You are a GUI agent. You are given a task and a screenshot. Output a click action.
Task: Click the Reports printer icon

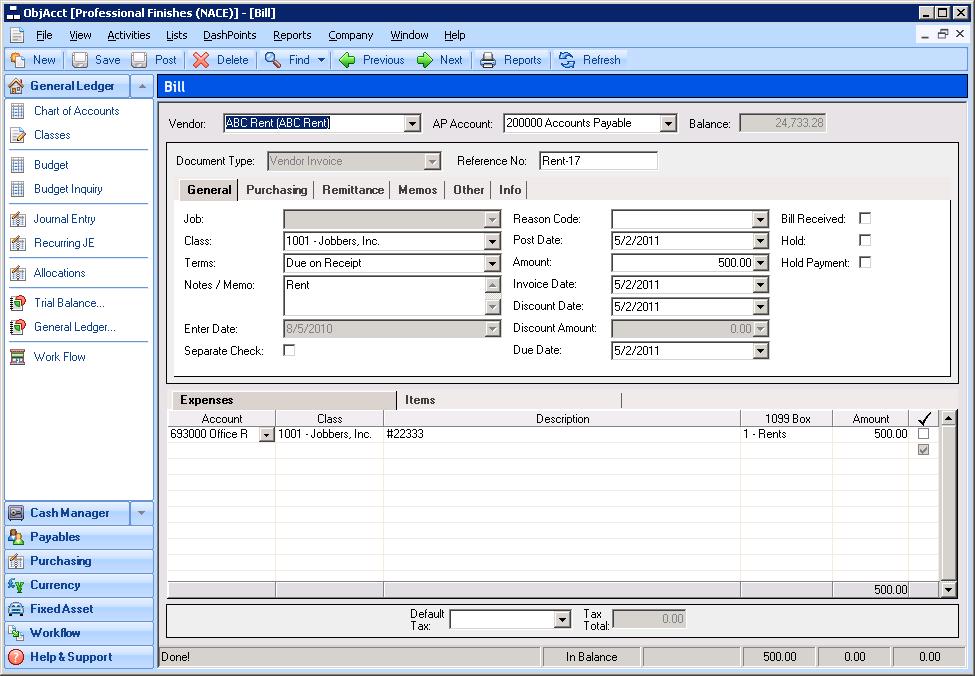488,60
